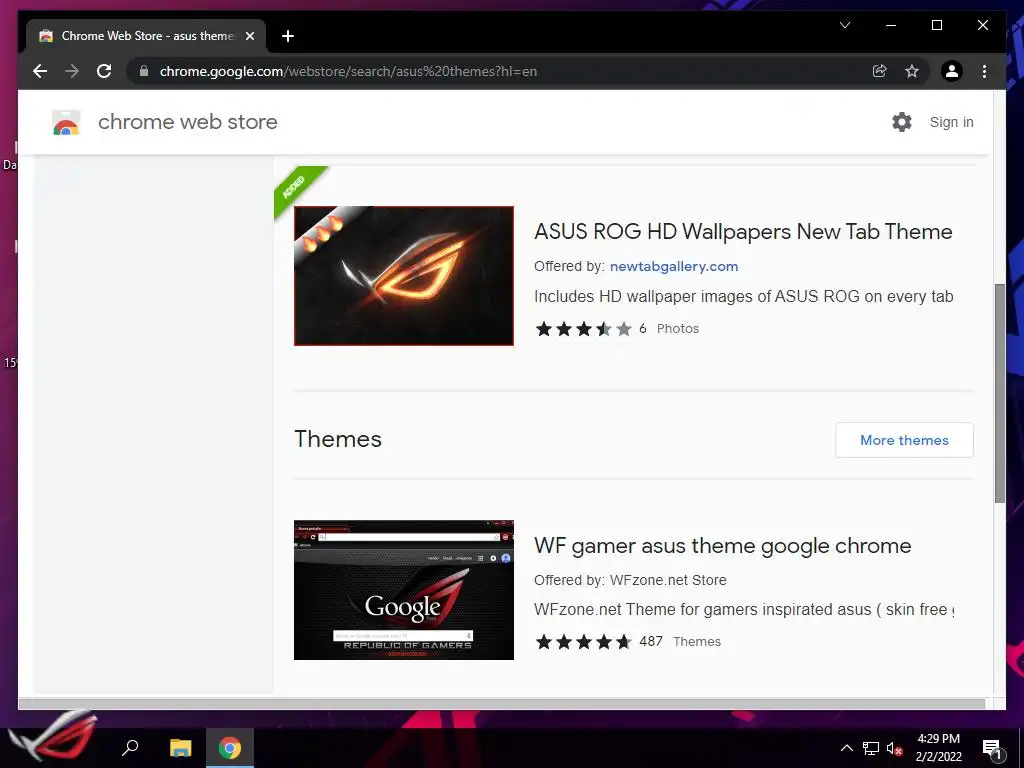Open the ASUS ROG HD Wallpapers thumbnail

pos(404,276)
